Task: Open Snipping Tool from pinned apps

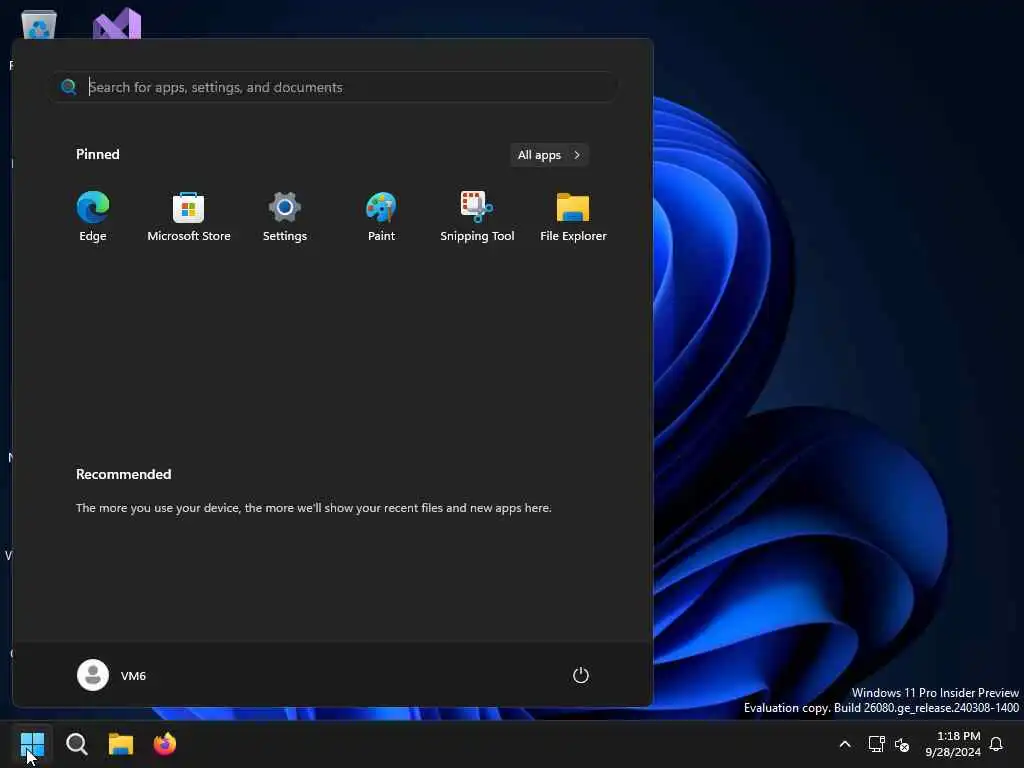Action: click(477, 216)
